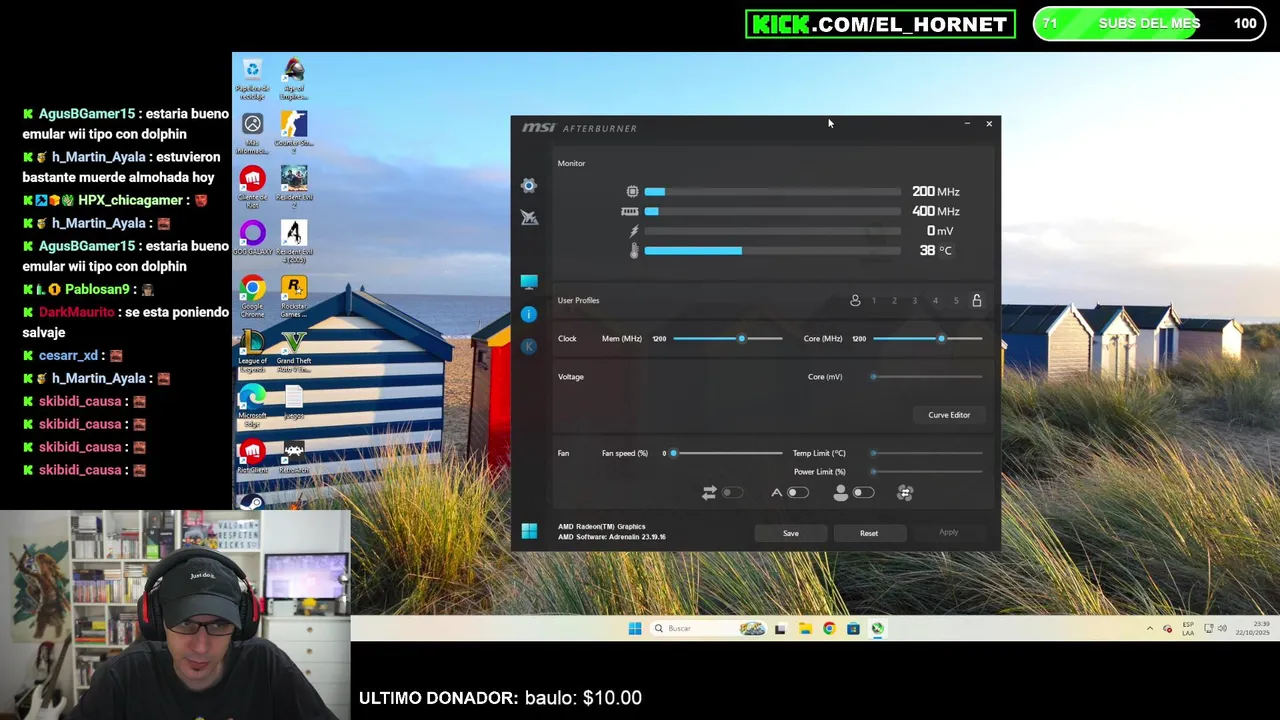Click the Power Limit (%) slider
The height and width of the screenshot is (720, 1280).
click(927, 472)
